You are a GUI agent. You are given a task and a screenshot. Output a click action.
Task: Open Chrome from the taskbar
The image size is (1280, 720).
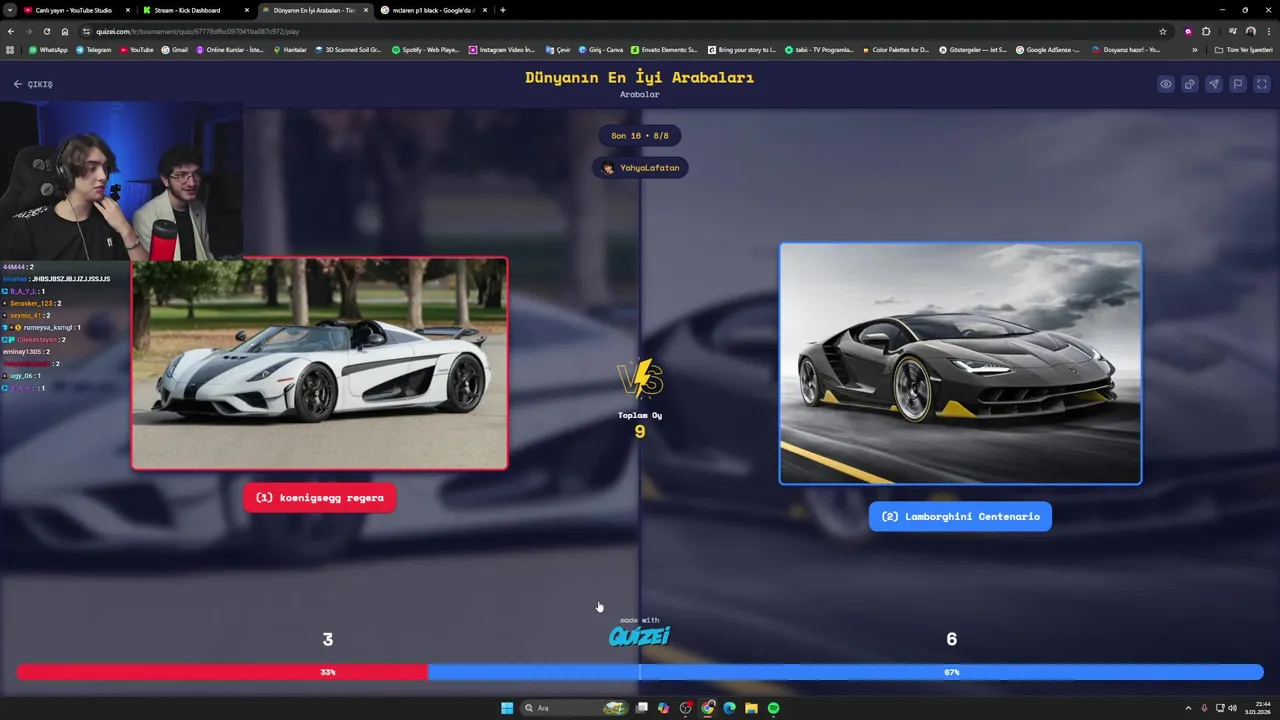click(708, 708)
